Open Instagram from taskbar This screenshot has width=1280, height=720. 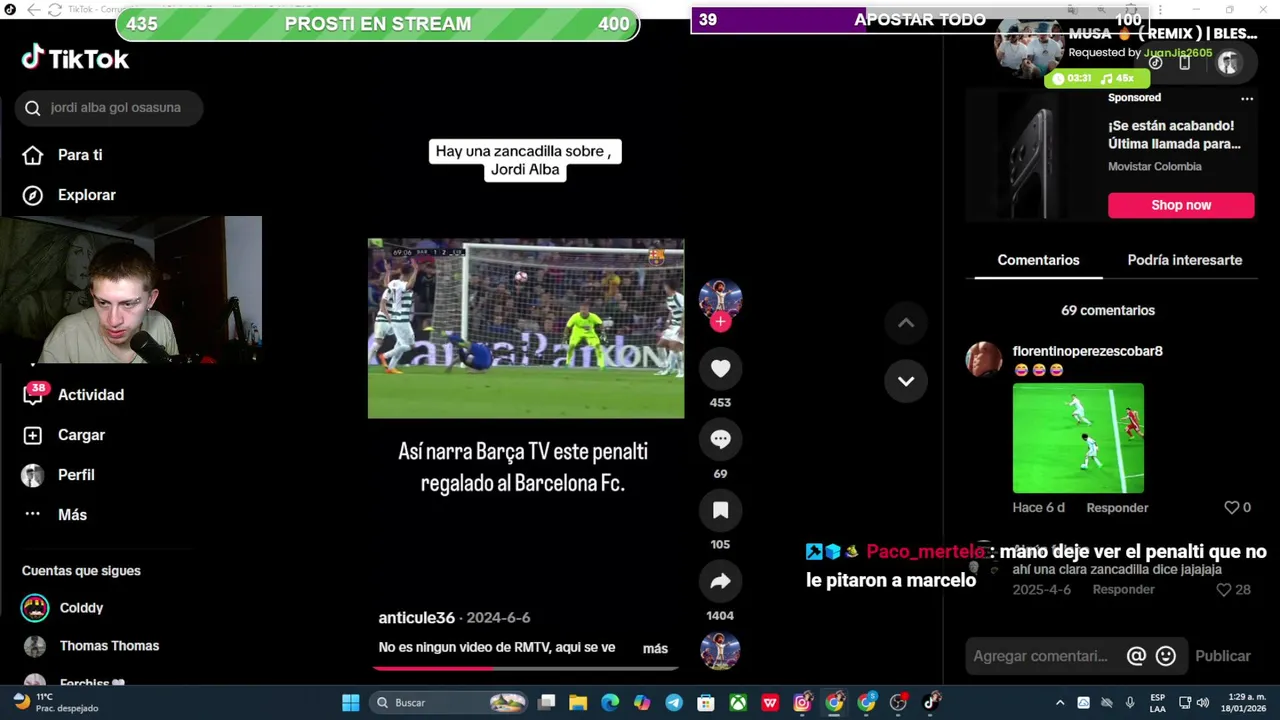point(802,703)
